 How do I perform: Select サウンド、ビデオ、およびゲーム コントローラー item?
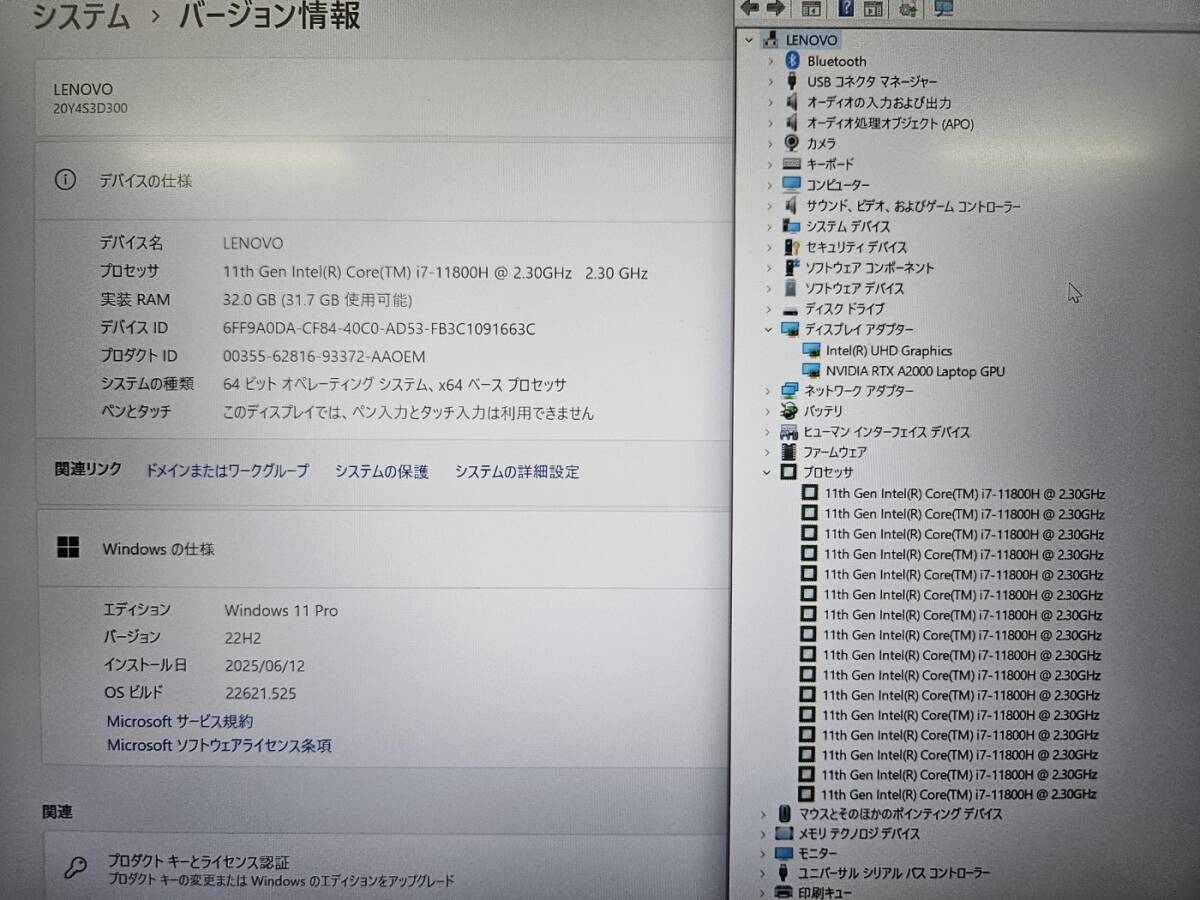913,206
